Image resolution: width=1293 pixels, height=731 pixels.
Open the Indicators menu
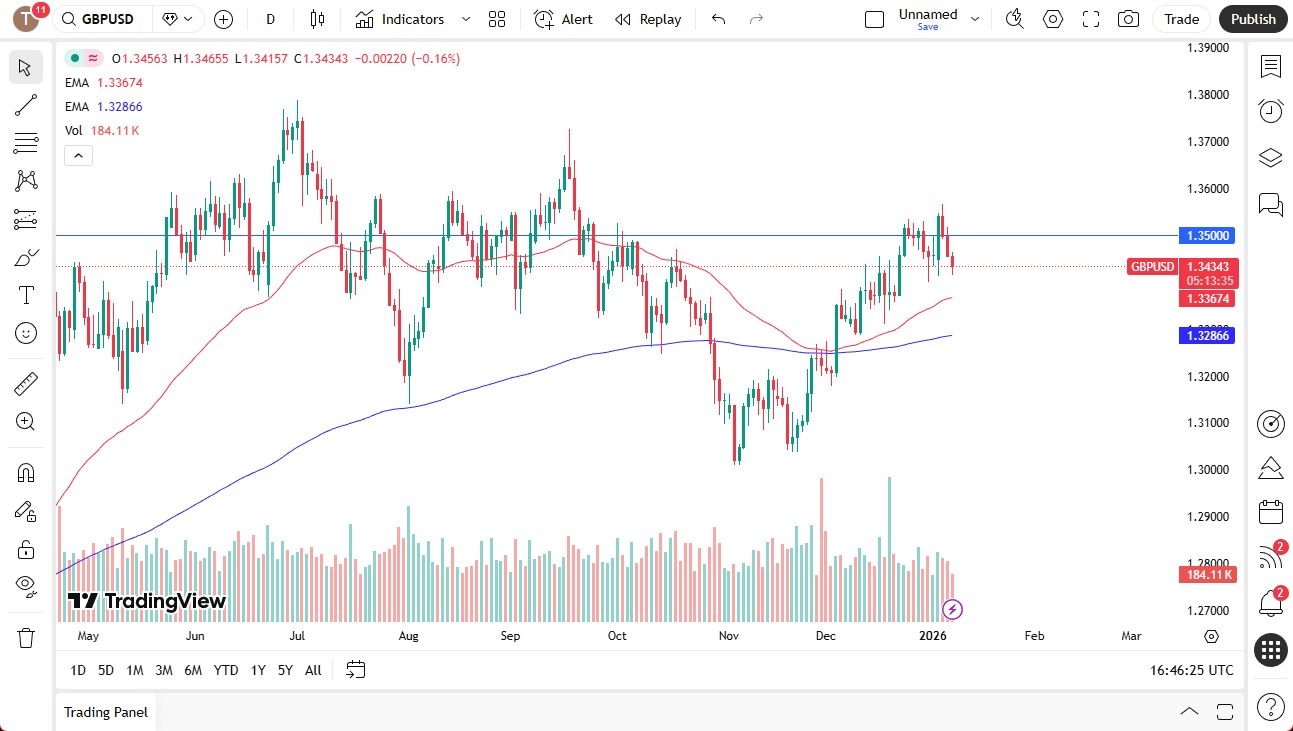coord(400,19)
